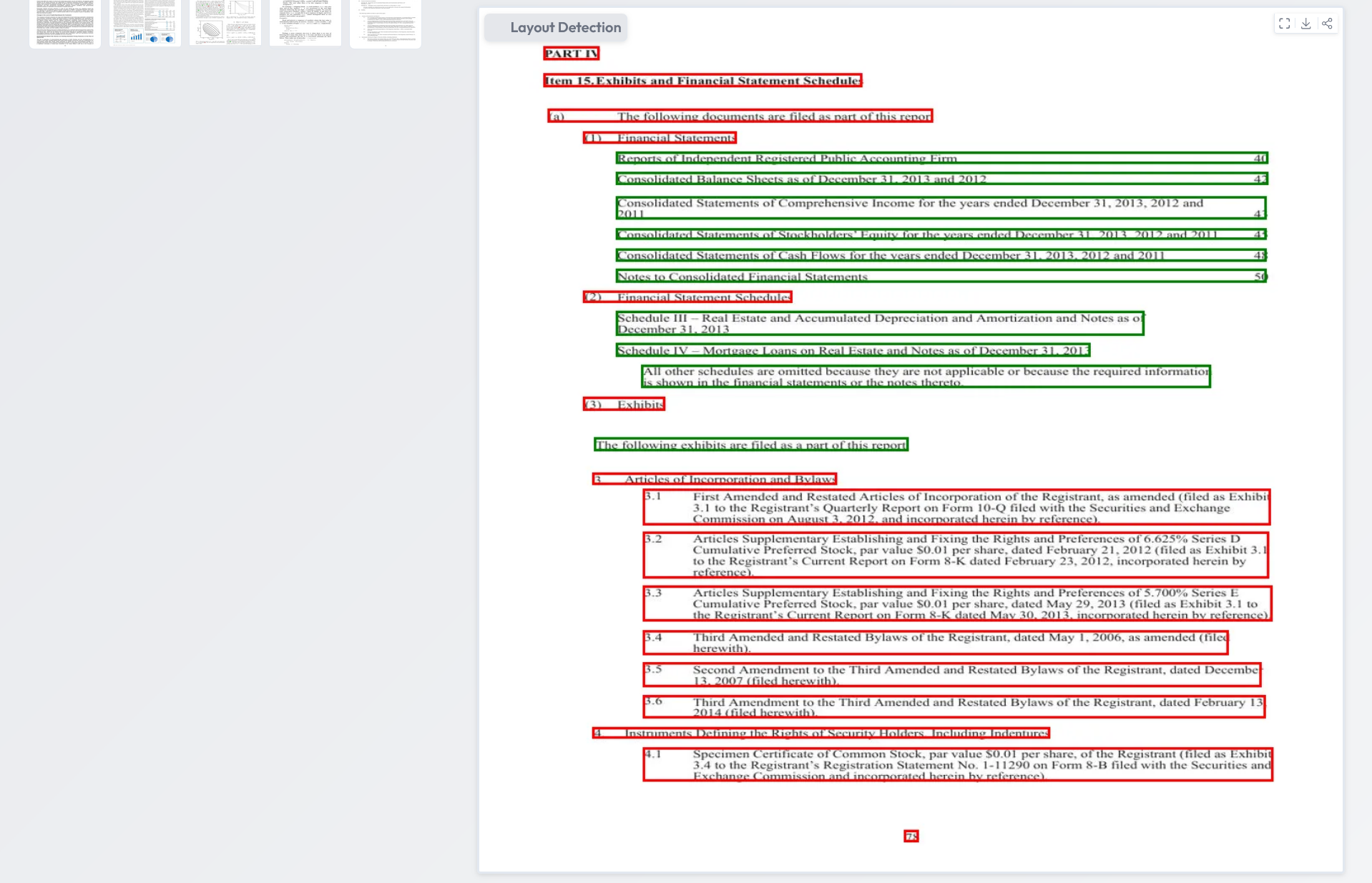Download the layout detection result

(x=1305, y=24)
